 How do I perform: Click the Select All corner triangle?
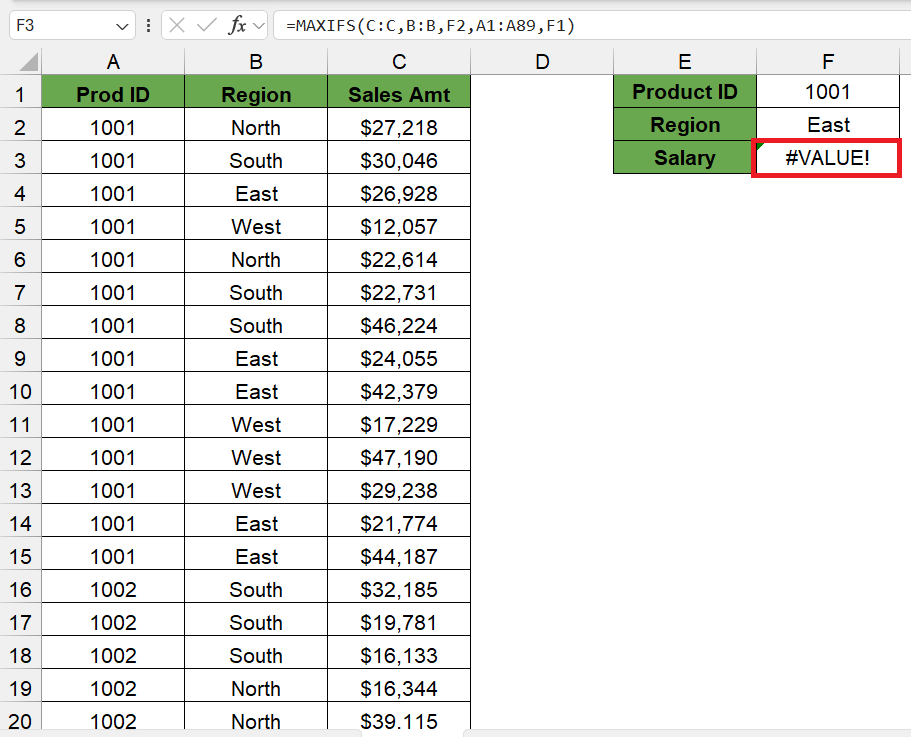coord(28,62)
